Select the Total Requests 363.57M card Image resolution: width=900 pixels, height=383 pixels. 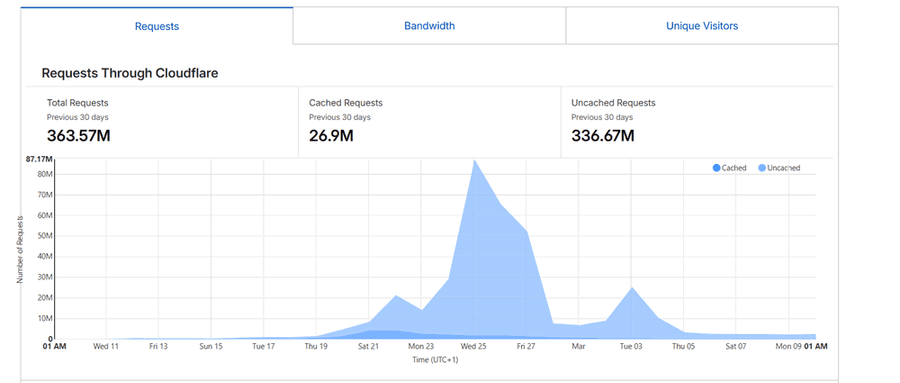click(162, 122)
